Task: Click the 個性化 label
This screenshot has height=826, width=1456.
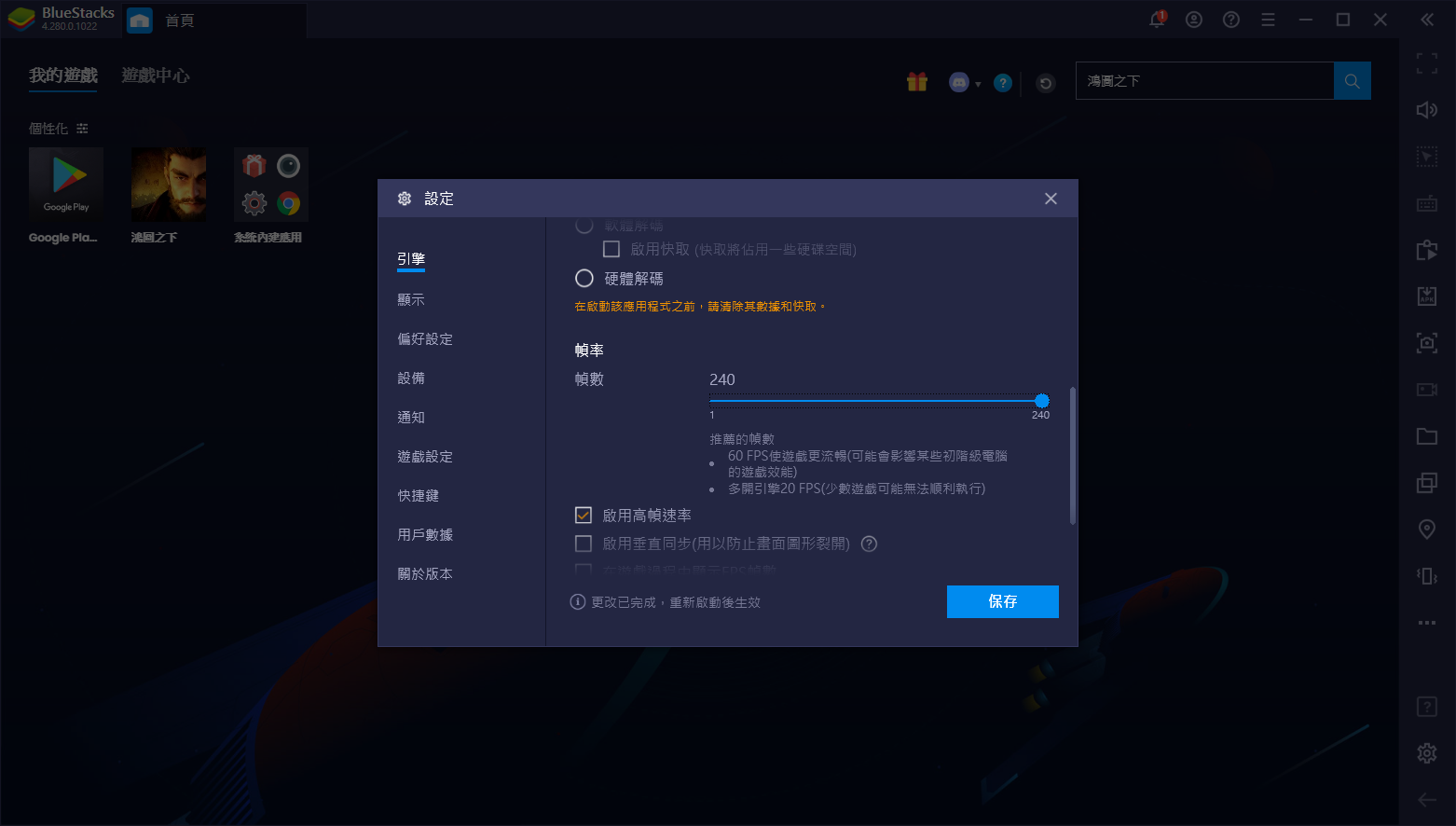Action: (48, 129)
